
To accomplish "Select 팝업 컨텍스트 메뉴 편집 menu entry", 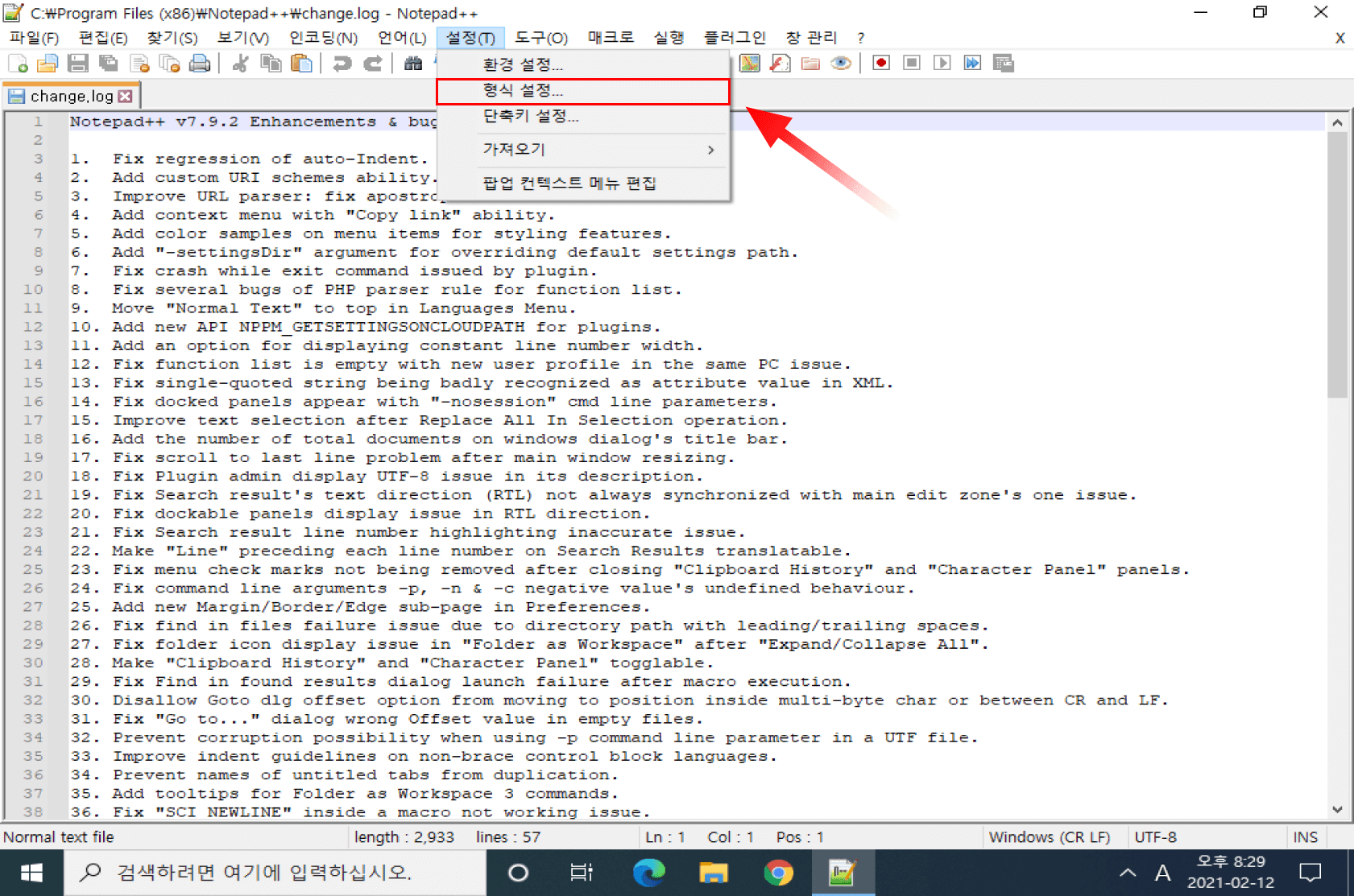I will coord(583,184).
